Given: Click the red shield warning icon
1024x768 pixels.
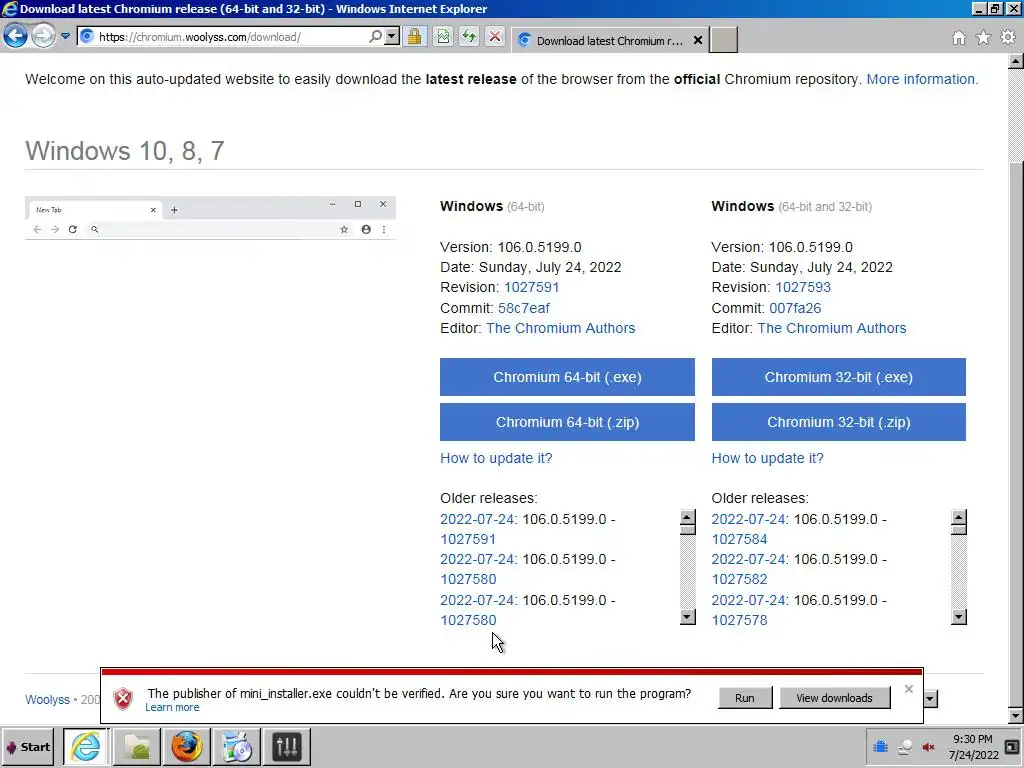Looking at the screenshot, I should pyautogui.click(x=123, y=699).
